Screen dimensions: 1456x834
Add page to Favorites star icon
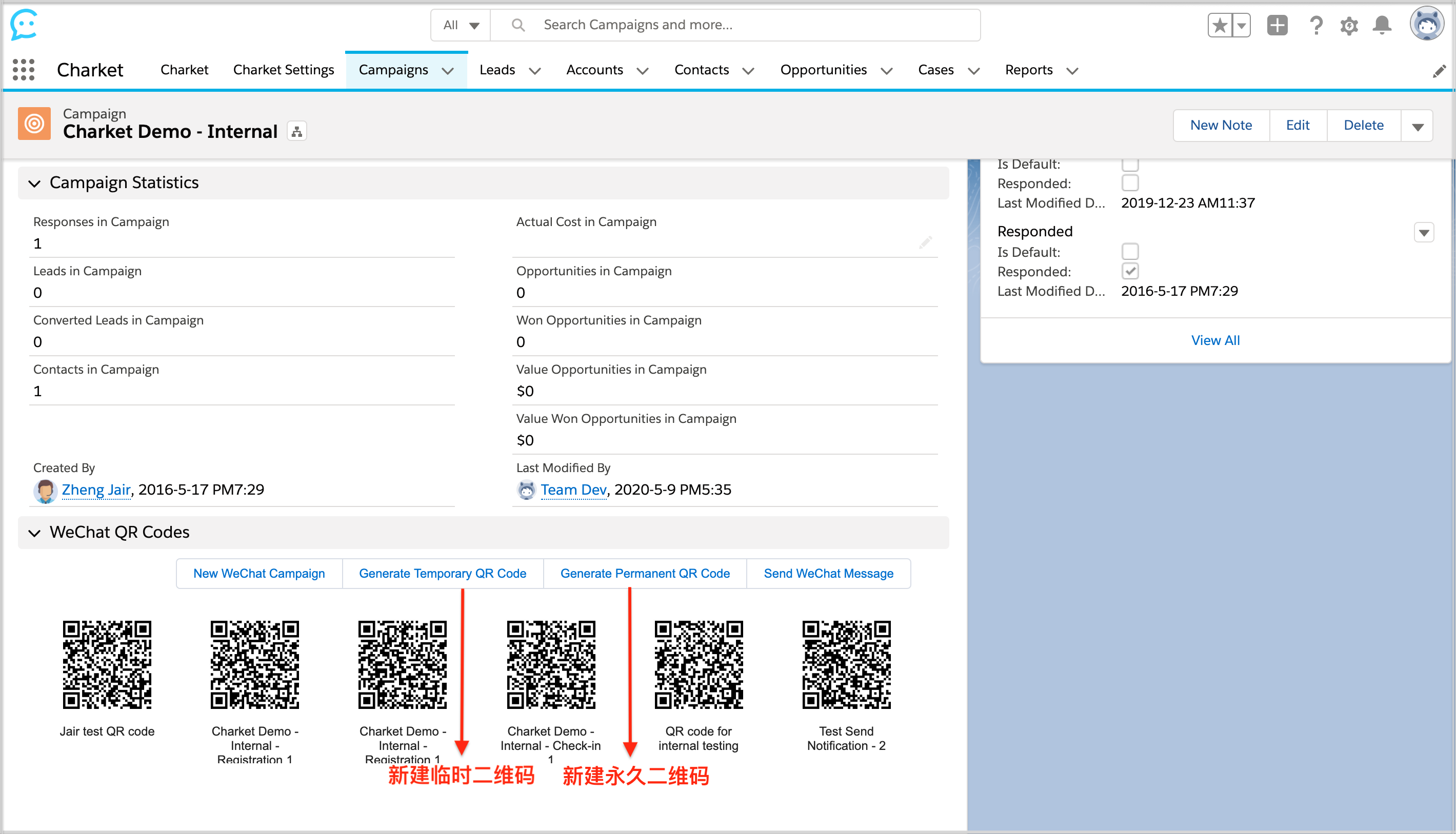(1220, 25)
